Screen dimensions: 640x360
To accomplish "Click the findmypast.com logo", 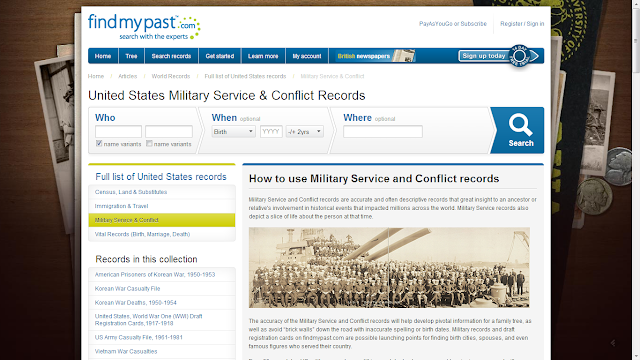I will [x=144, y=27].
